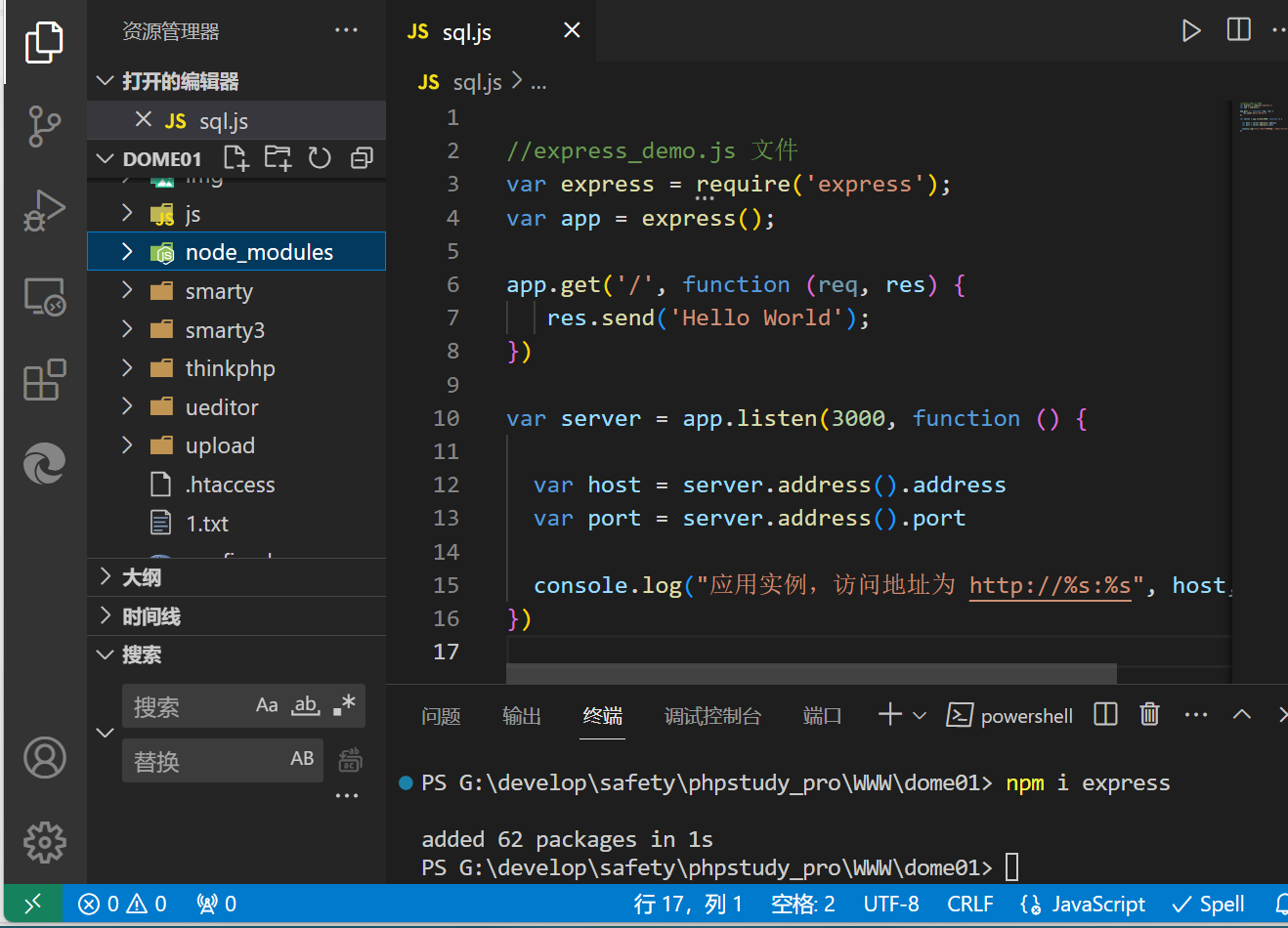Collapse the replace row toggle
This screenshot has width=1288, height=928.
(106, 733)
